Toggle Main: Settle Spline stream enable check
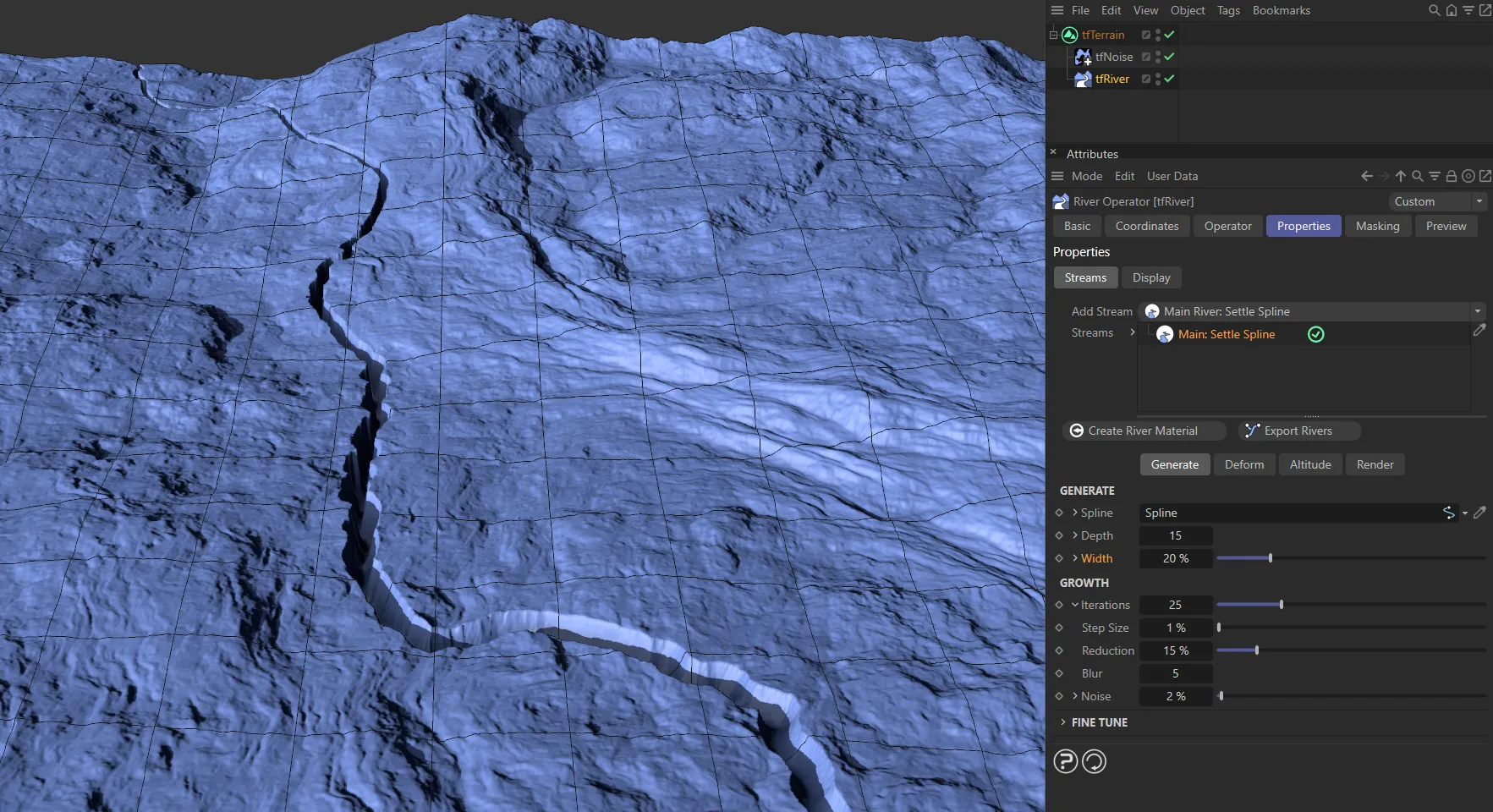 click(1315, 334)
